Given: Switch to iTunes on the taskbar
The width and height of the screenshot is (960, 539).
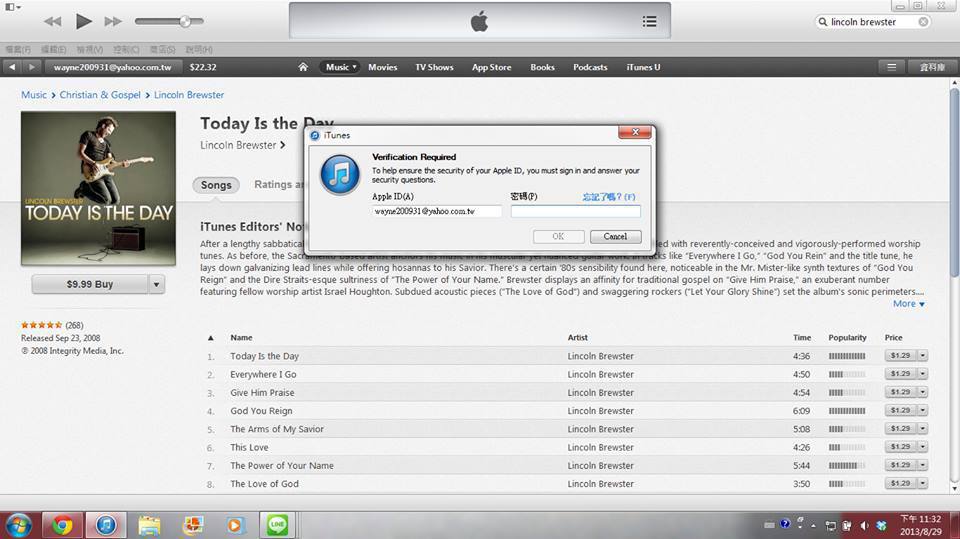Looking at the screenshot, I should tap(106, 526).
